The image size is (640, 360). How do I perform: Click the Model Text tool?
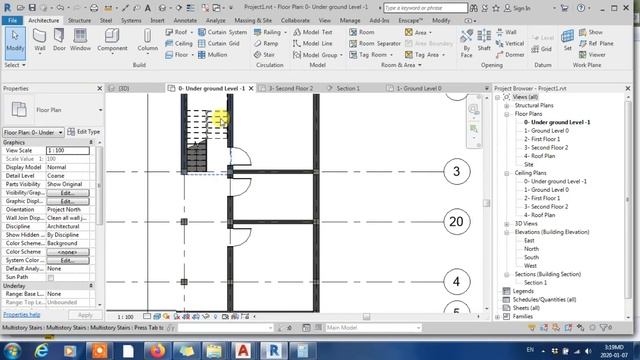(313, 32)
